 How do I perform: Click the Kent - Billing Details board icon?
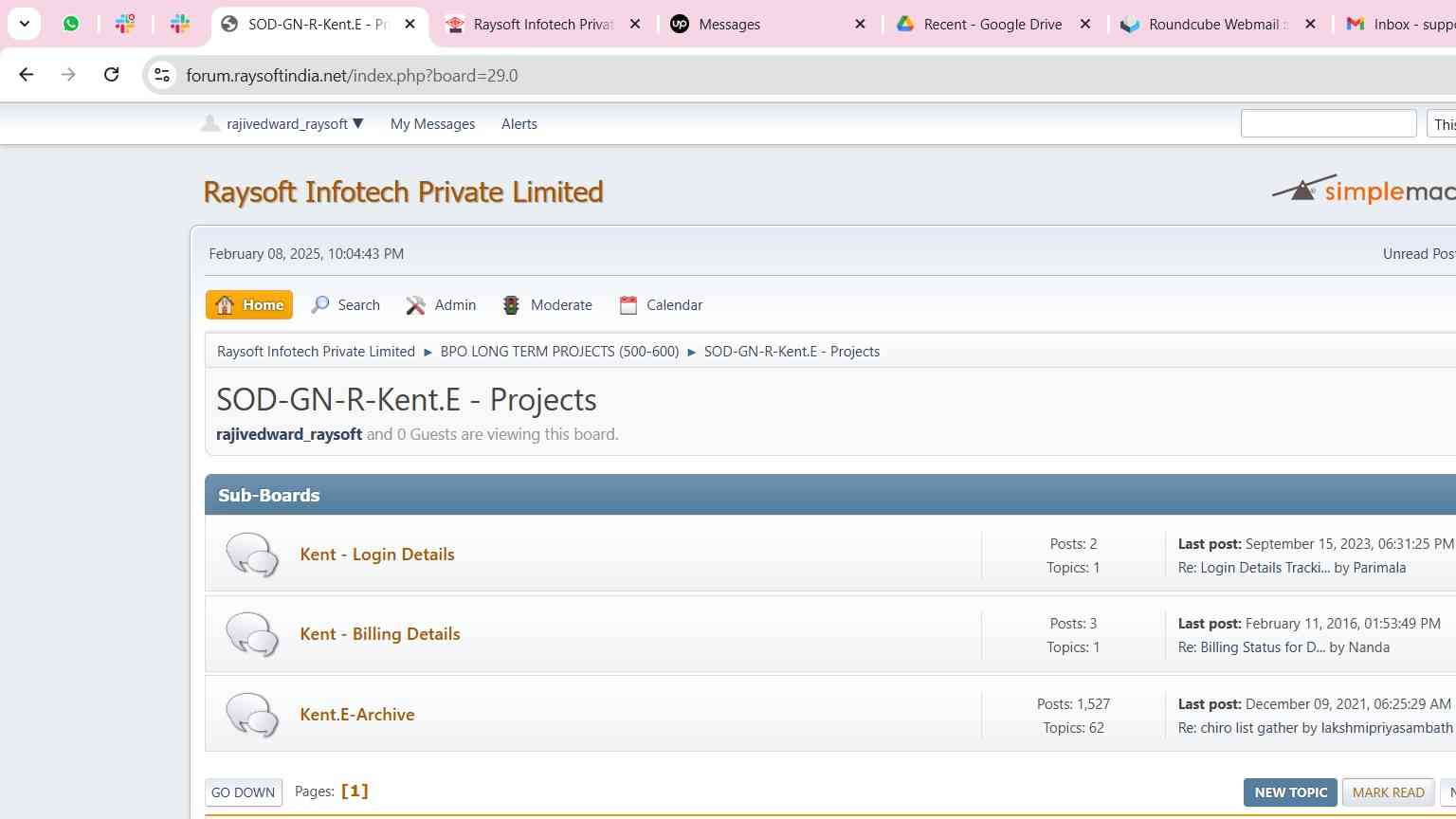(252, 634)
